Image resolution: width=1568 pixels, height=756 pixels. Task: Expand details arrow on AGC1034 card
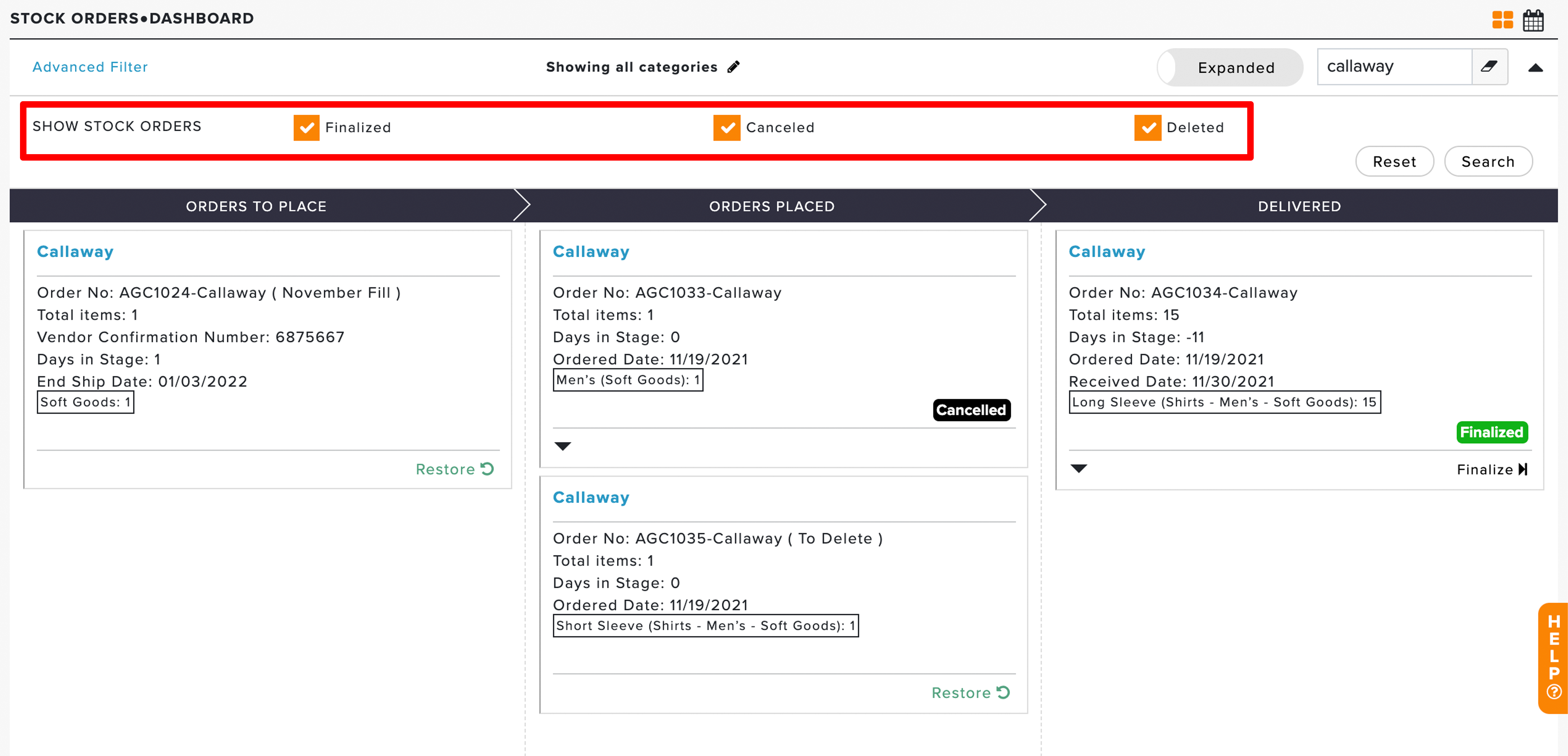1079,469
